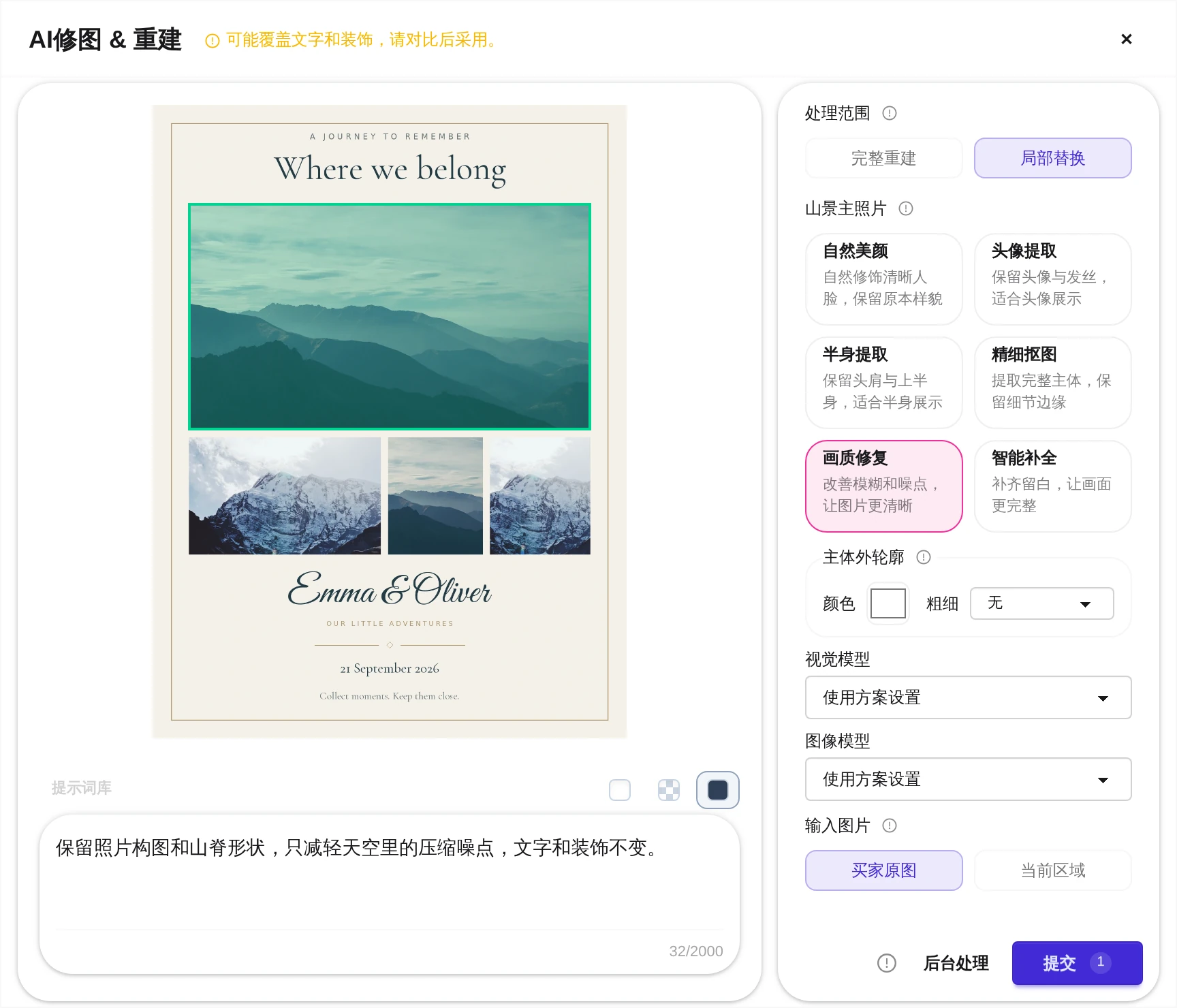Click the middle teal mountain thumbnail
This screenshot has height=1008, width=1177.
pyautogui.click(x=435, y=496)
